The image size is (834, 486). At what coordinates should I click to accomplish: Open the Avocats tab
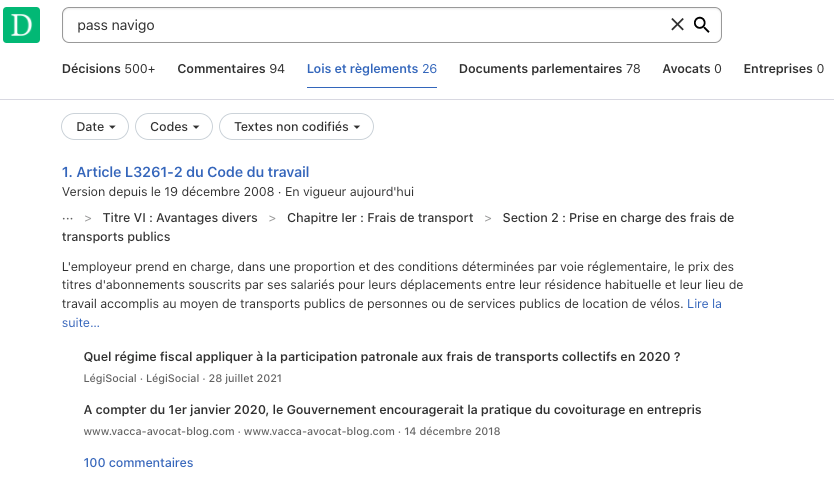click(692, 69)
